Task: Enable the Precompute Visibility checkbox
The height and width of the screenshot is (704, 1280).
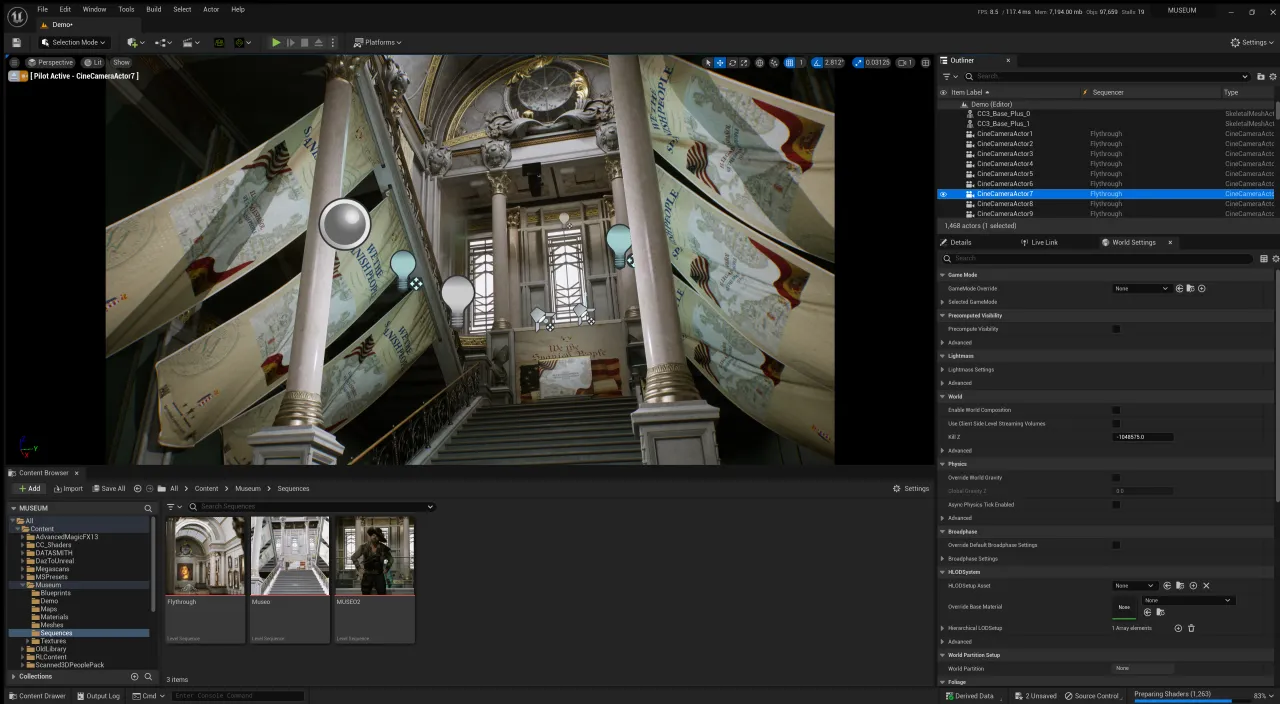Action: (1116, 329)
